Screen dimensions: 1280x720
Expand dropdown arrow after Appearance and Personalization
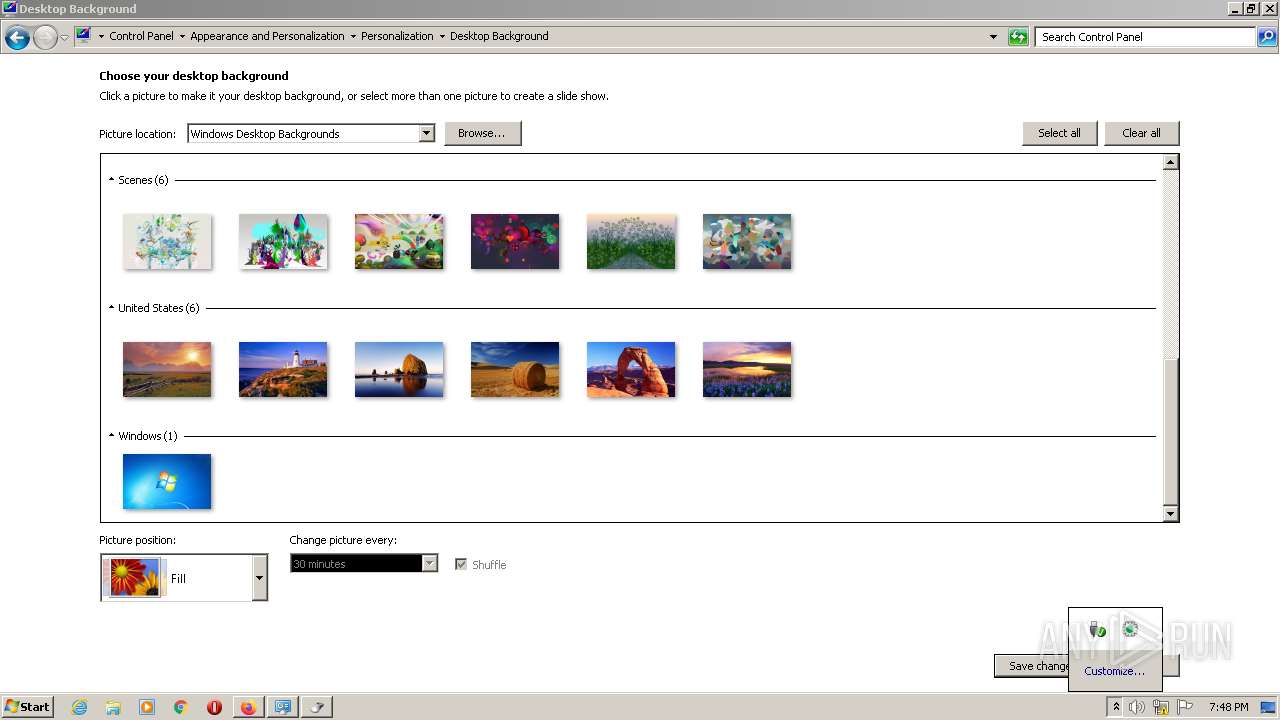(353, 36)
